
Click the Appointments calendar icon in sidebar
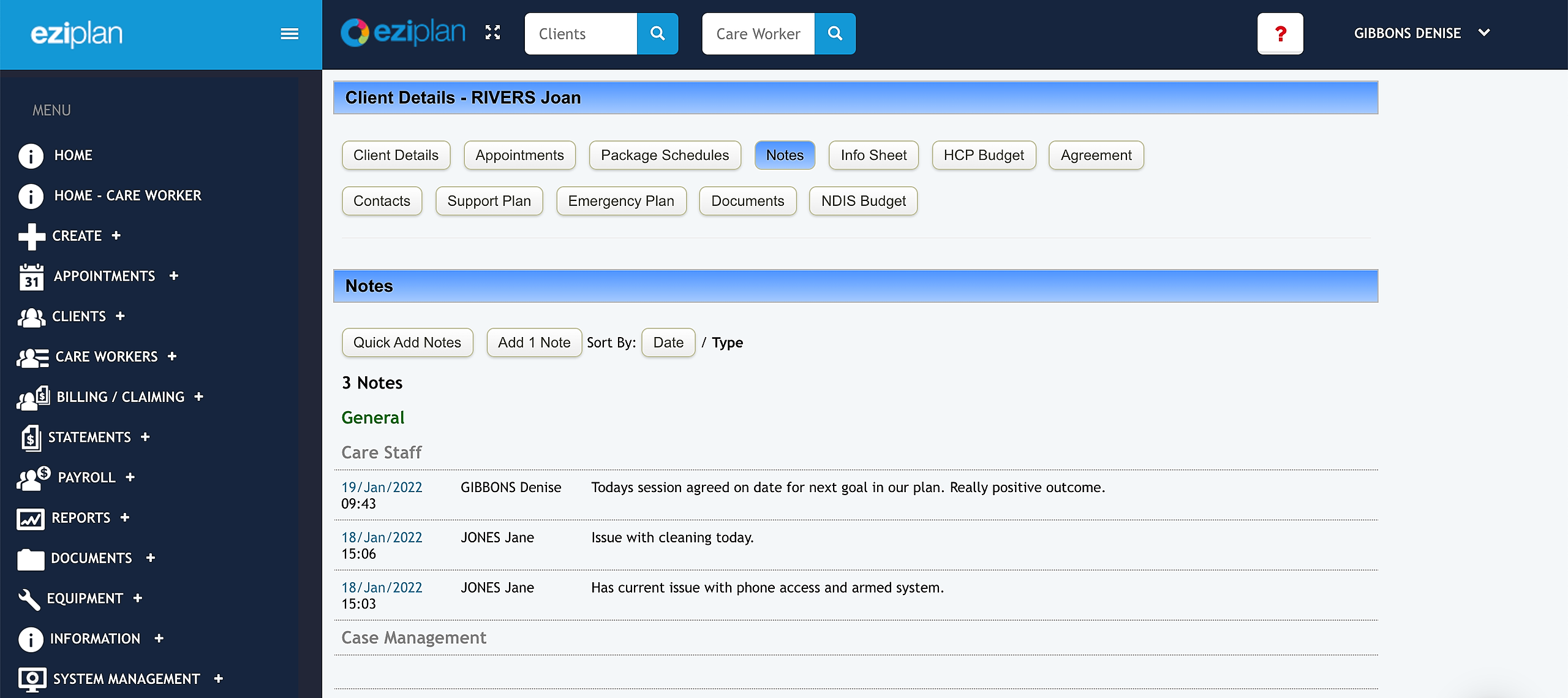[31, 276]
